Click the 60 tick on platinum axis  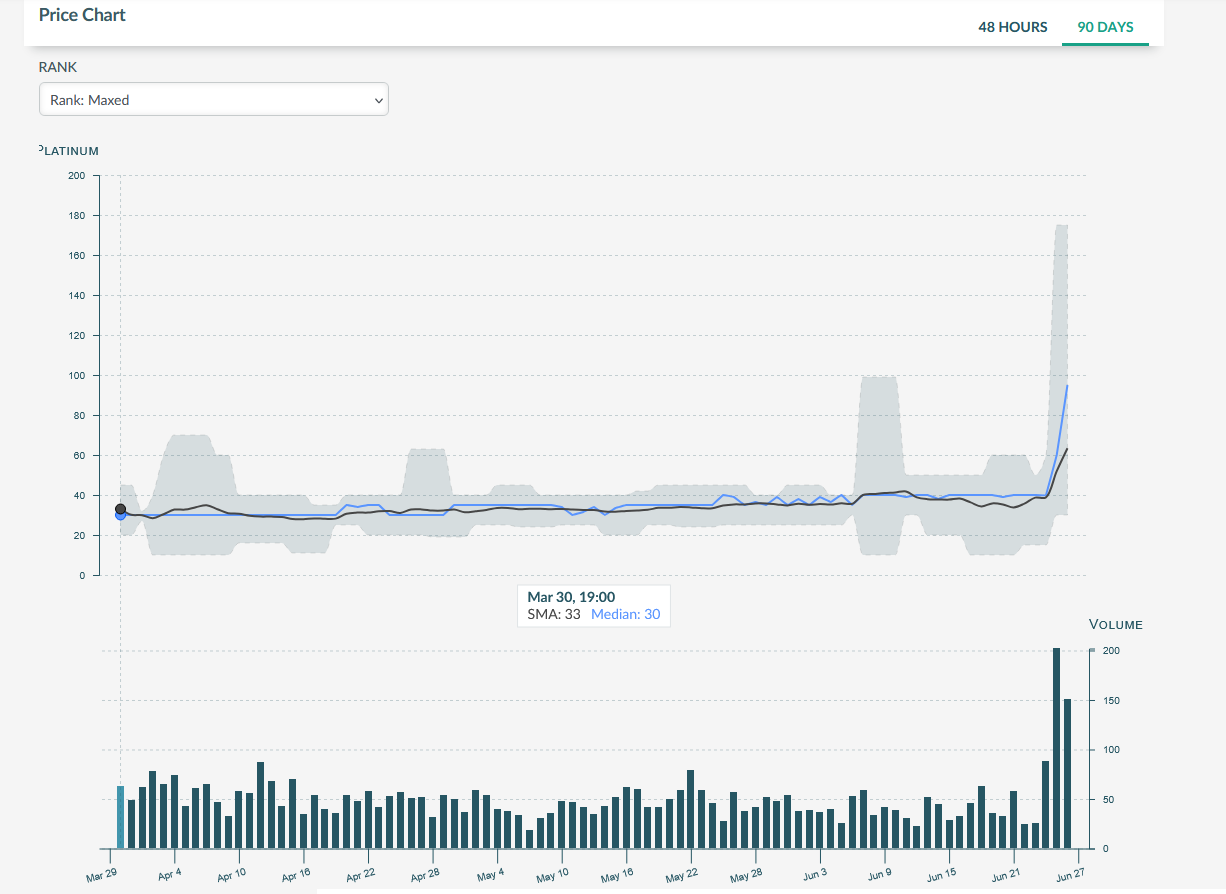(80, 456)
